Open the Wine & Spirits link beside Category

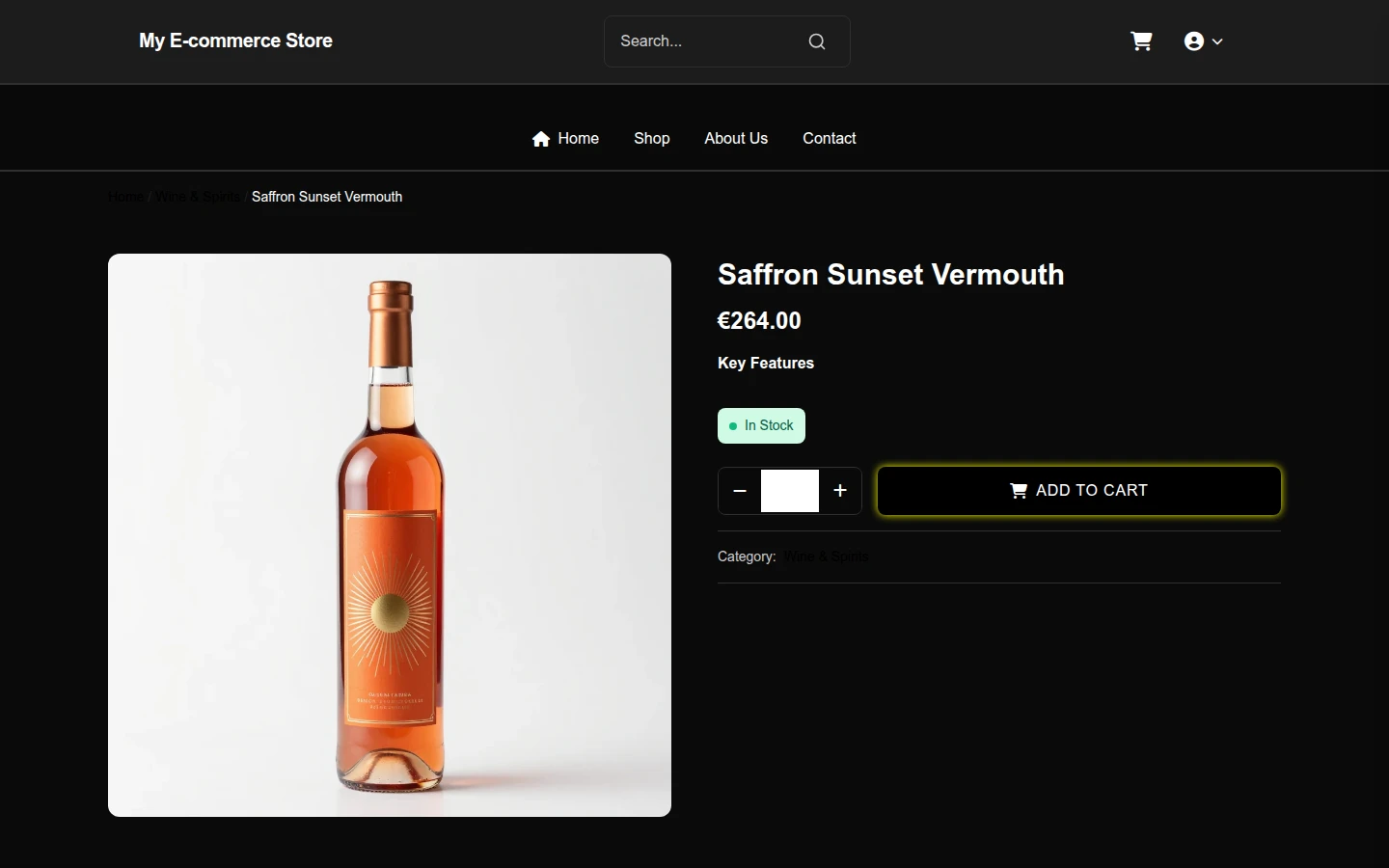coord(827,556)
